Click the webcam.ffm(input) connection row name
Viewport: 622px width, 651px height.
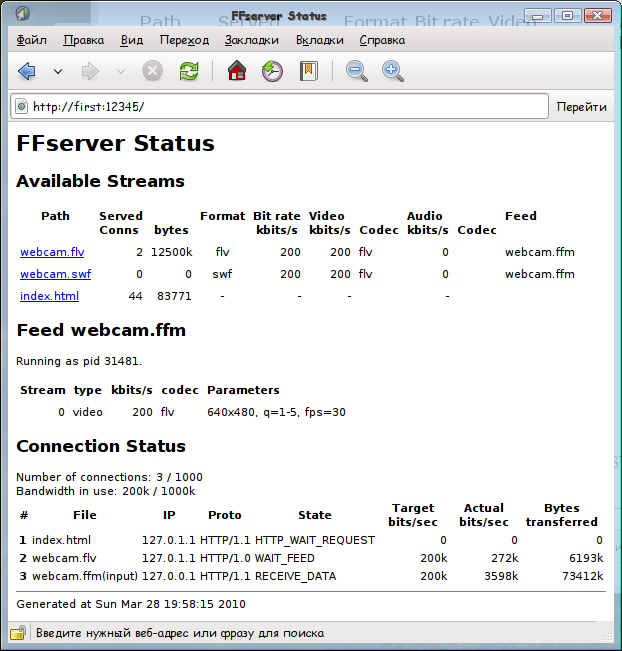coord(85,576)
